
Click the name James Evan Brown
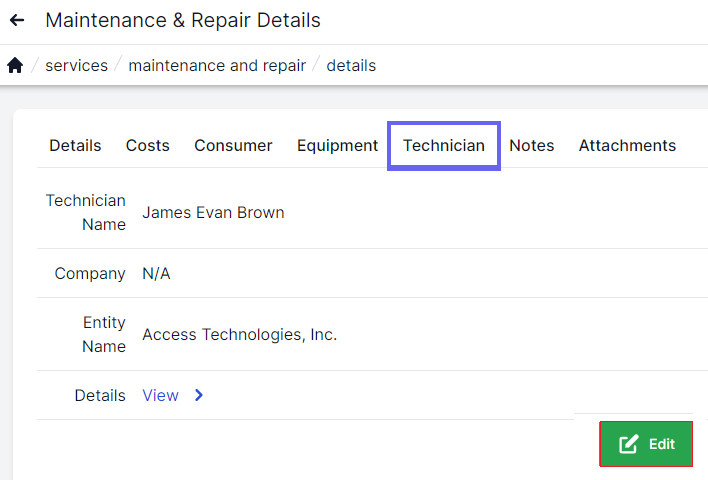[213, 212]
